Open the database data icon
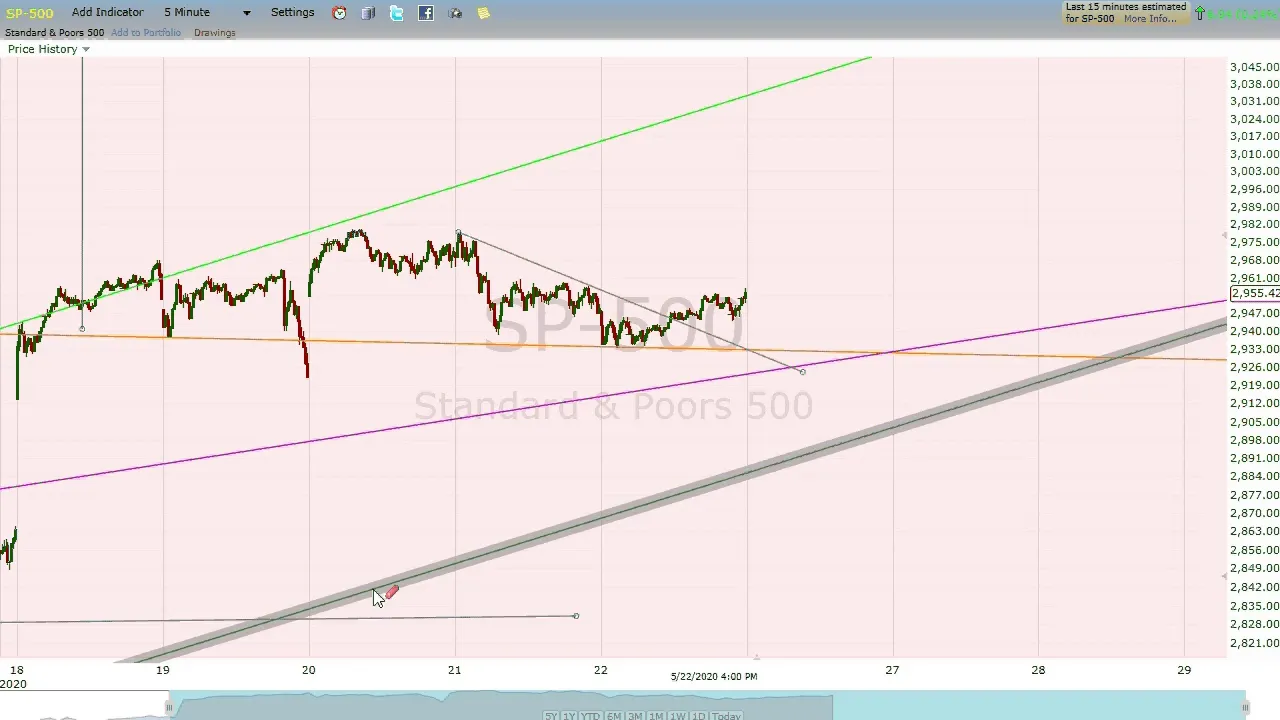This screenshot has height=720, width=1280. (x=368, y=13)
